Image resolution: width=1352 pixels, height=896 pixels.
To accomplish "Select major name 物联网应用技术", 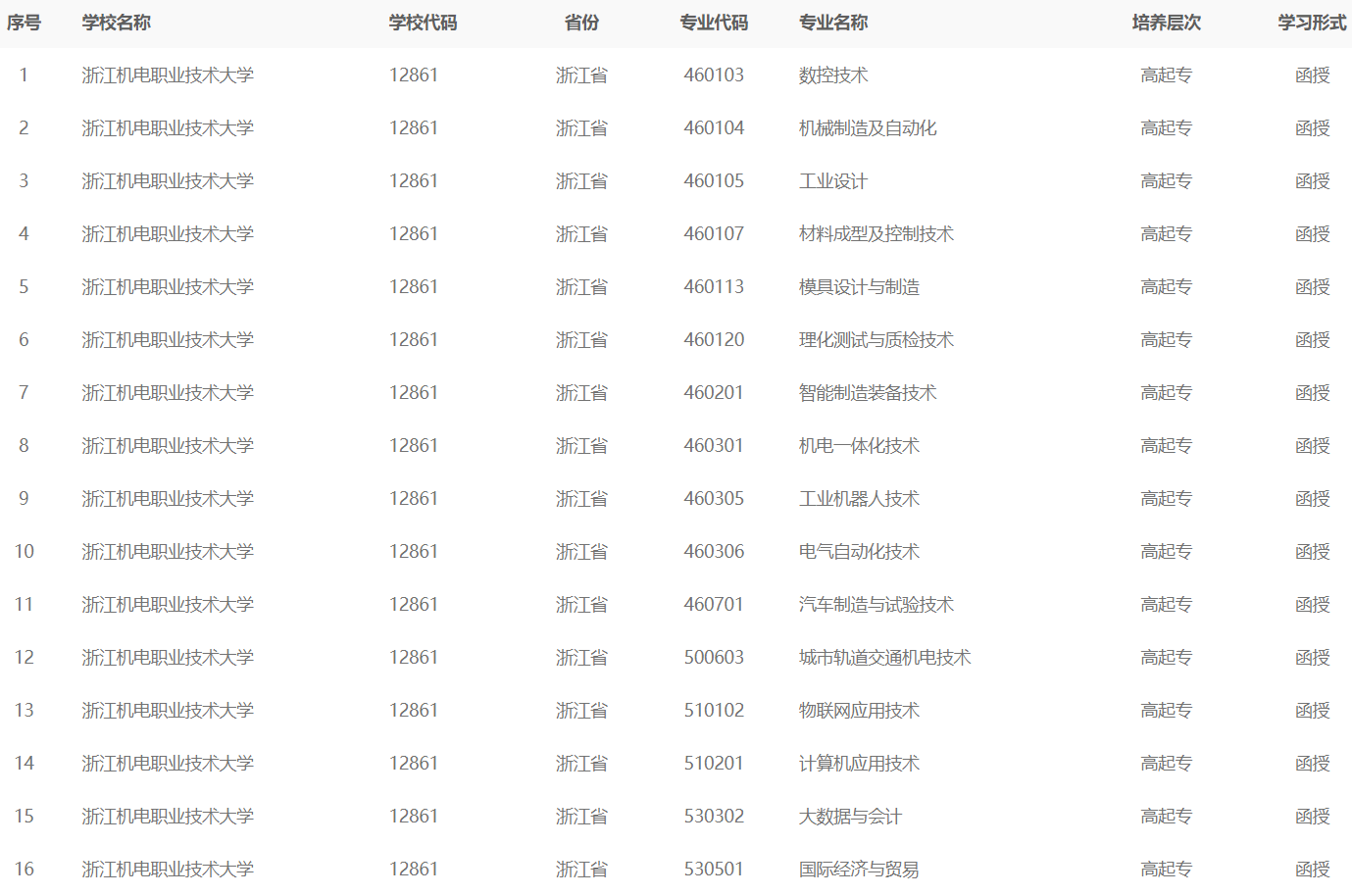I will (x=859, y=711).
